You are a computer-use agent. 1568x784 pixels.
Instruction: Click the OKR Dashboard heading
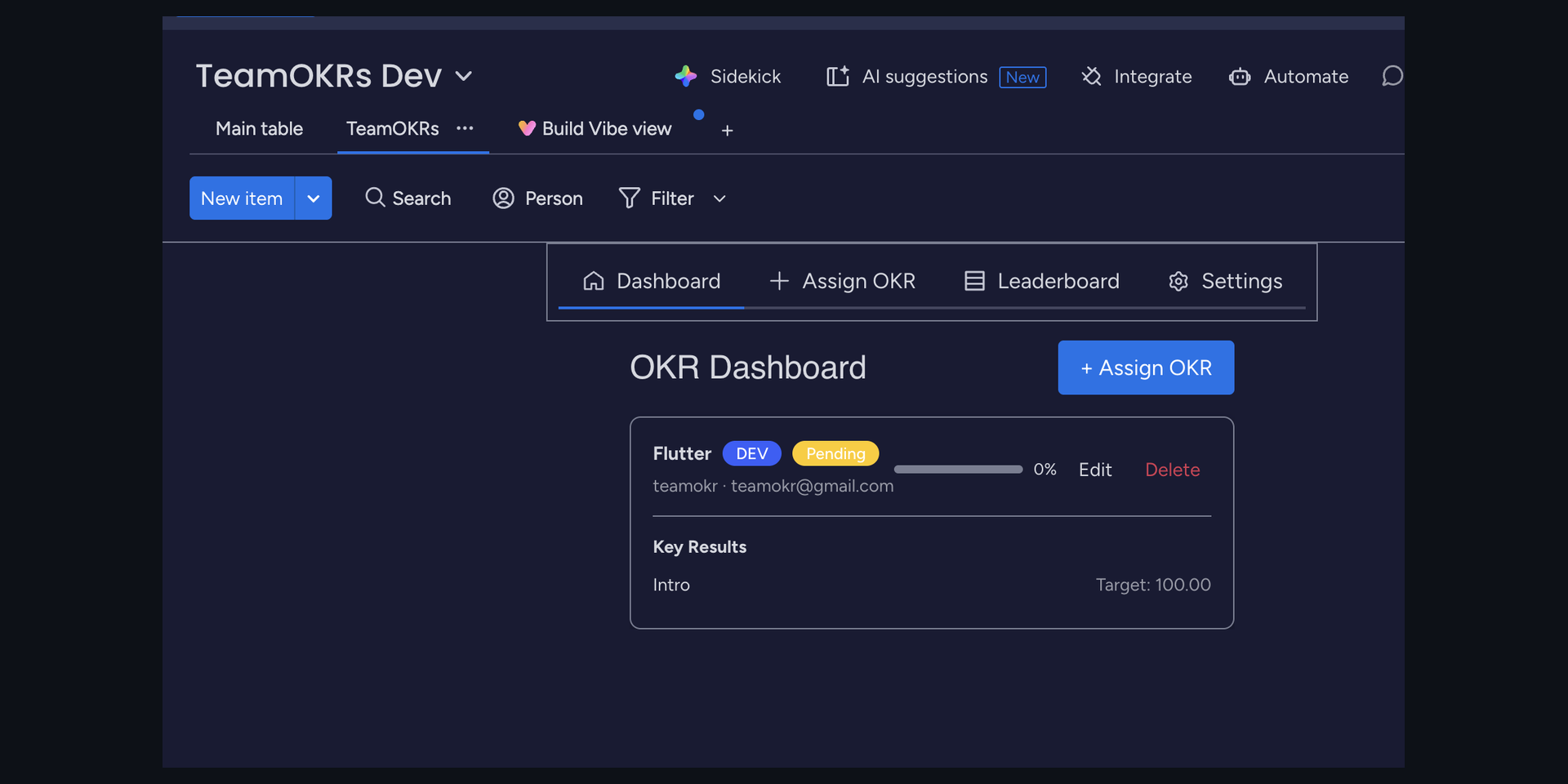pos(747,367)
